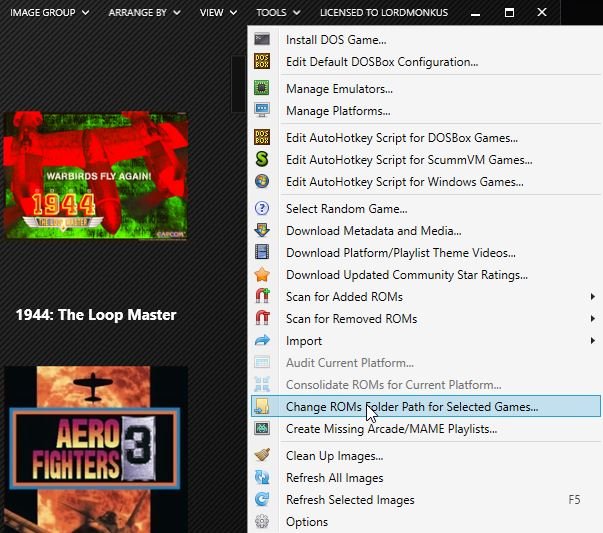This screenshot has height=533, width=603.
Task: Choose Refresh All Images
Action: [x=425, y=478]
